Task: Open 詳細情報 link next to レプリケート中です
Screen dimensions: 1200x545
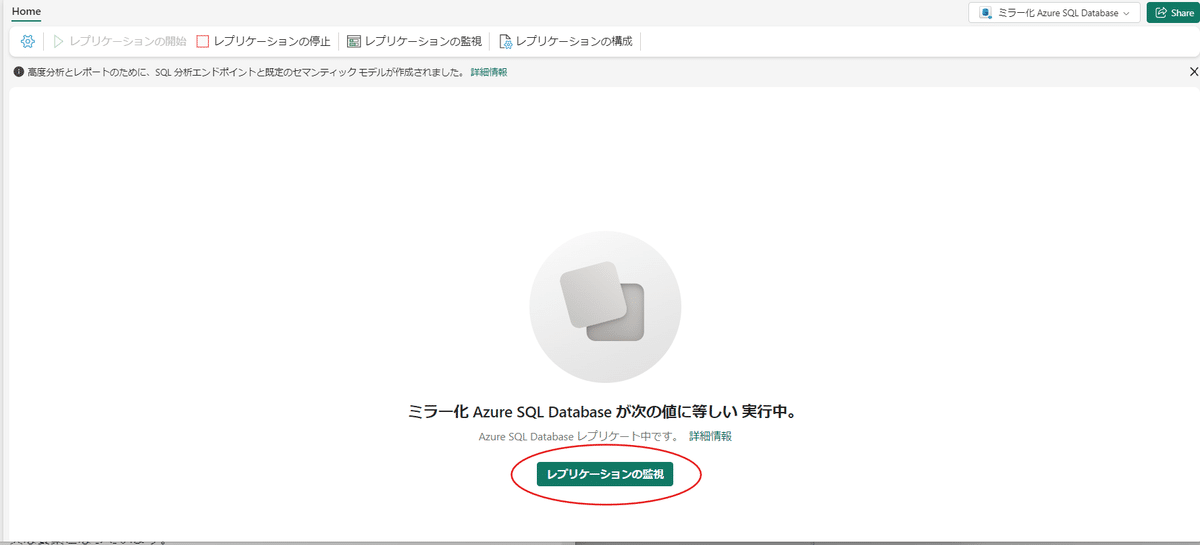Action: [x=710, y=437]
